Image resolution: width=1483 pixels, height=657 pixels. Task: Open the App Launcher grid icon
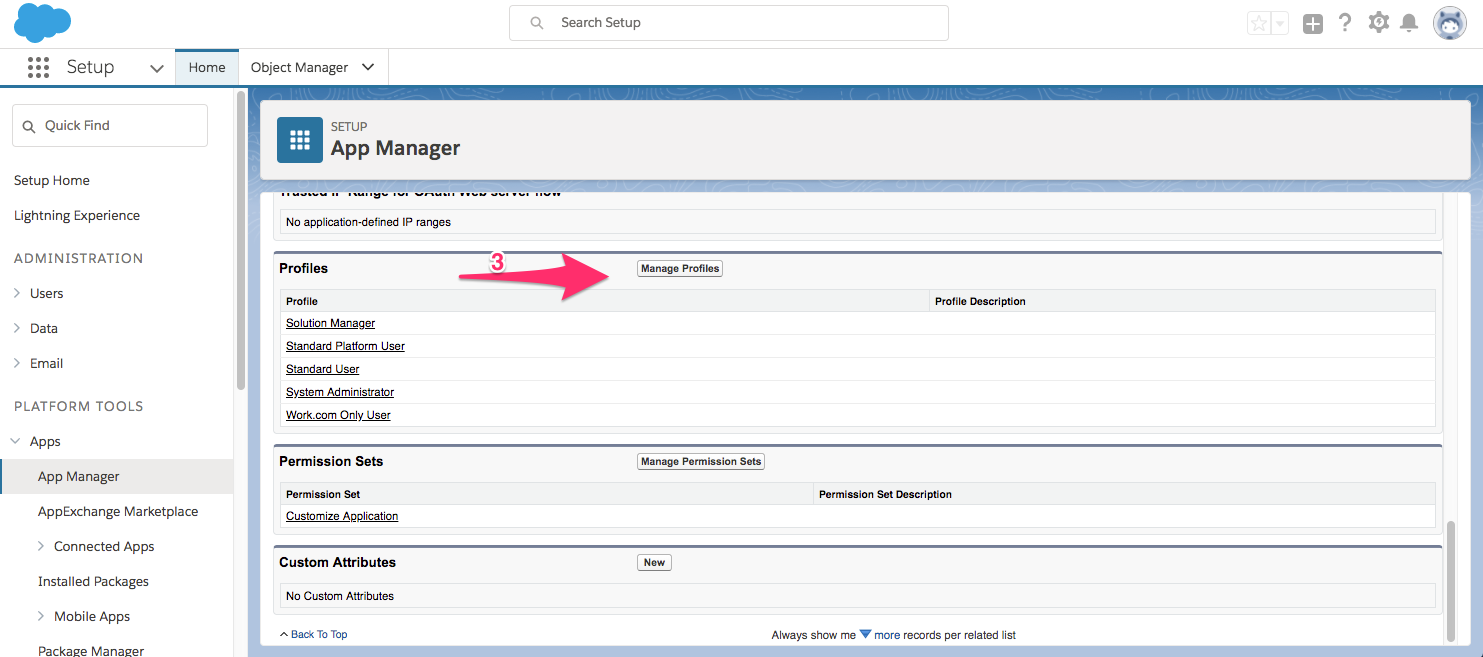[x=38, y=67]
